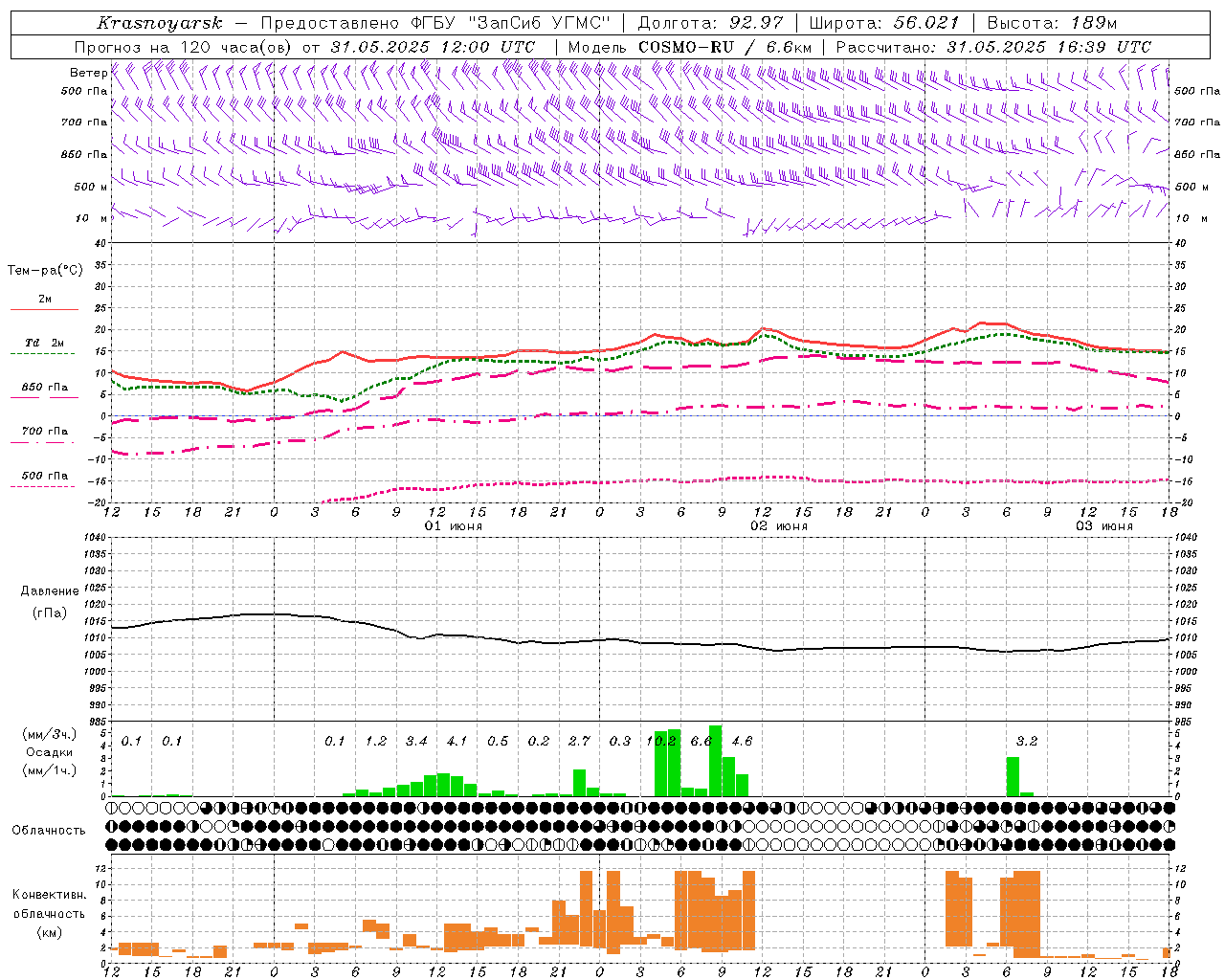Click the 'Ветер' wind panel label
Viewport: 1225px width, 980px height.
[x=88, y=73]
